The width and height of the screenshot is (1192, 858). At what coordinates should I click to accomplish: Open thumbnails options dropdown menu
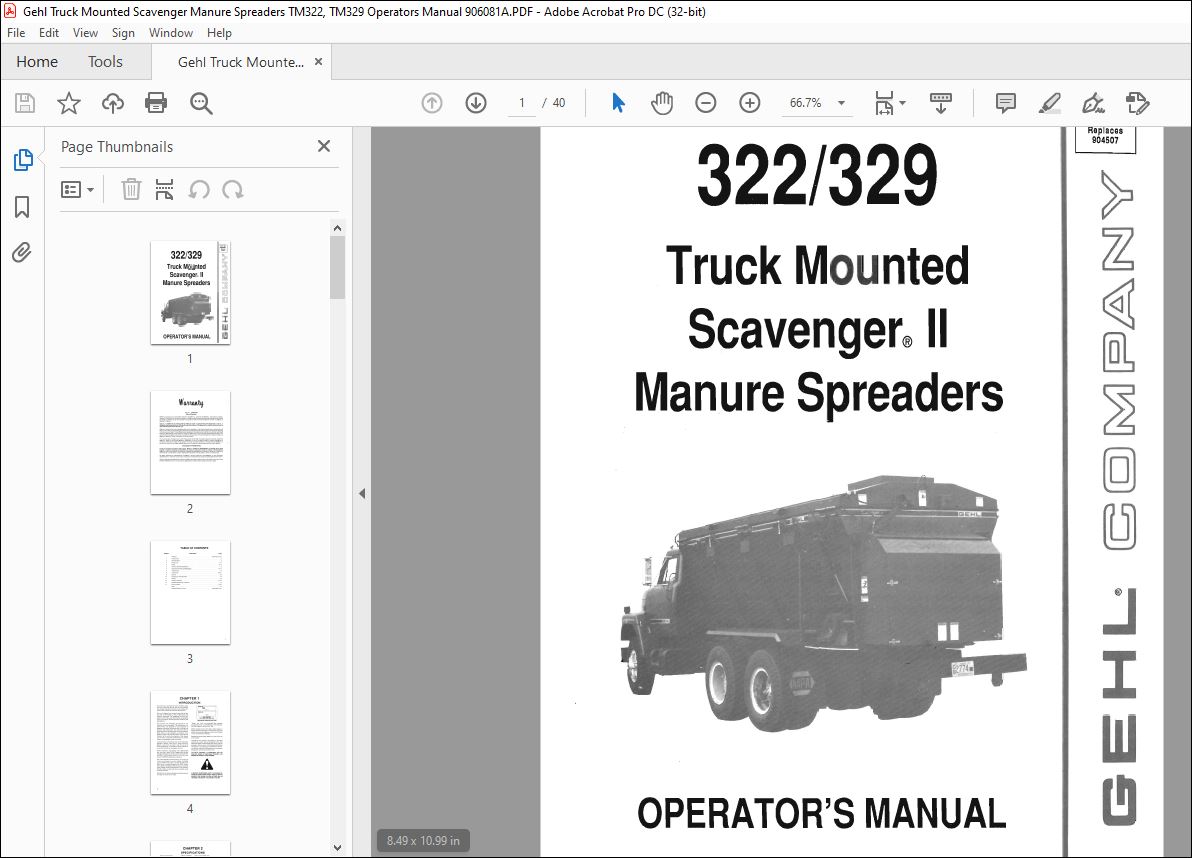78,189
